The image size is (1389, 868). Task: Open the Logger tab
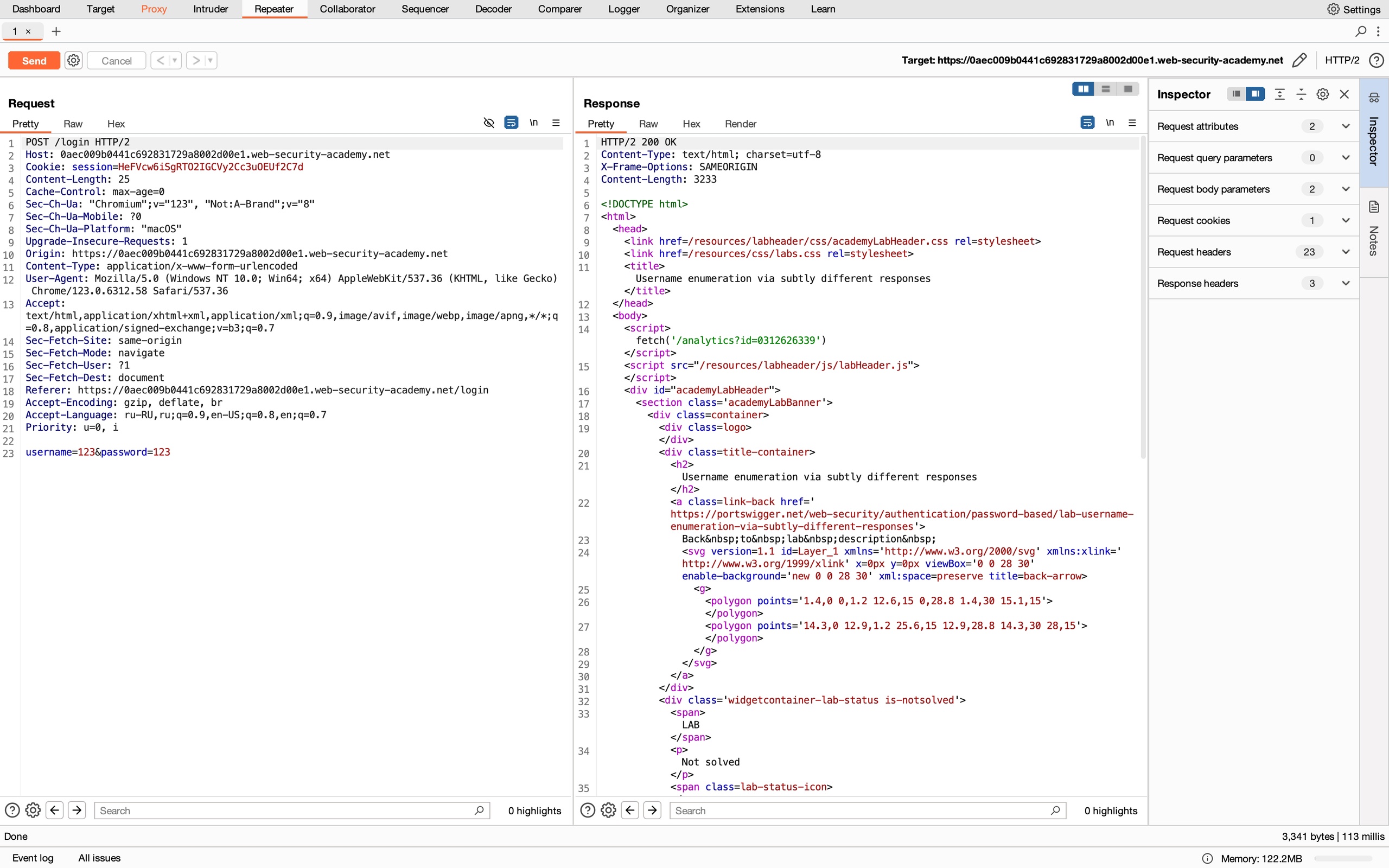pos(624,9)
